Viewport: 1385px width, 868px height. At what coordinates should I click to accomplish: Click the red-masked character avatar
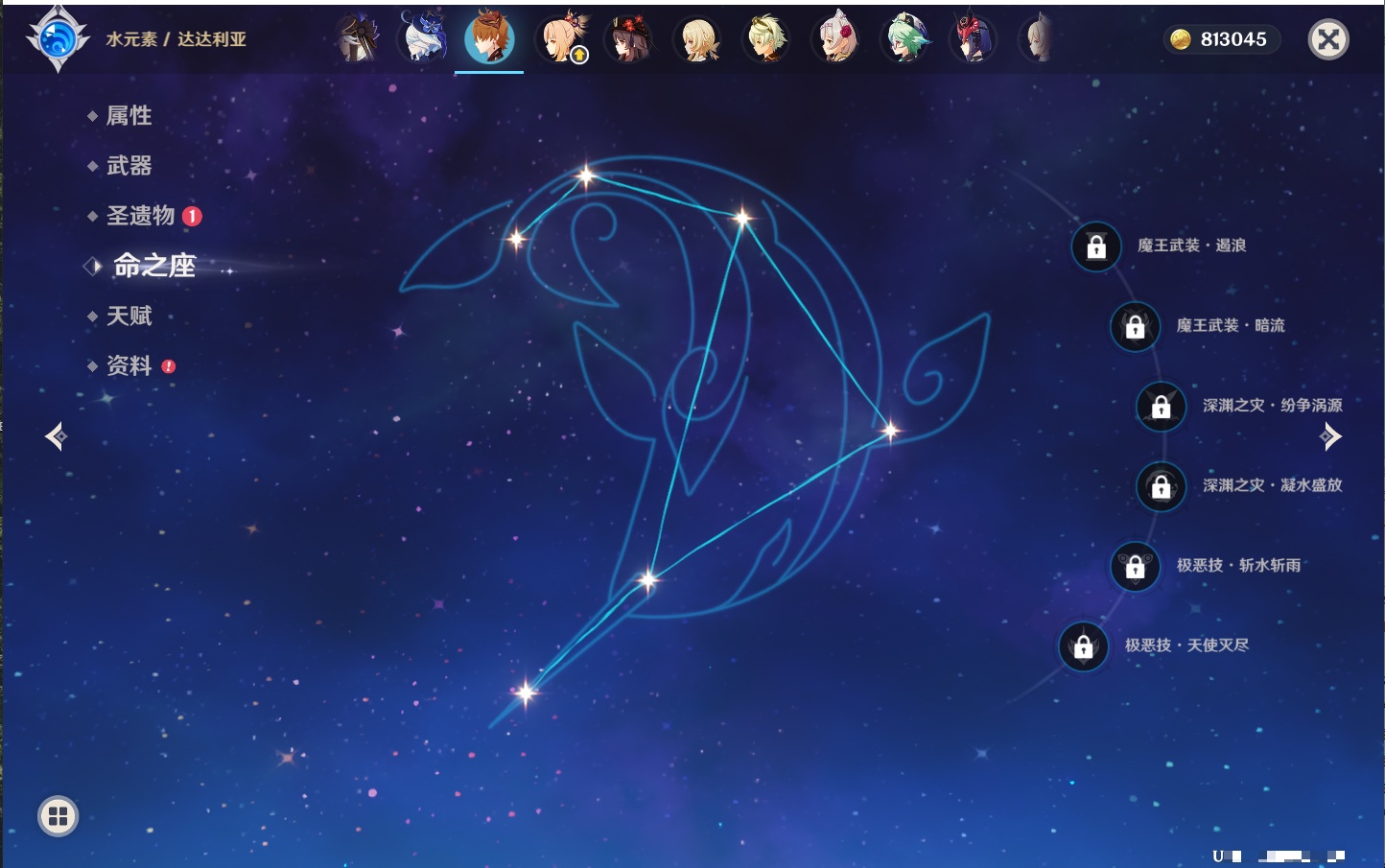pyautogui.click(x=973, y=39)
